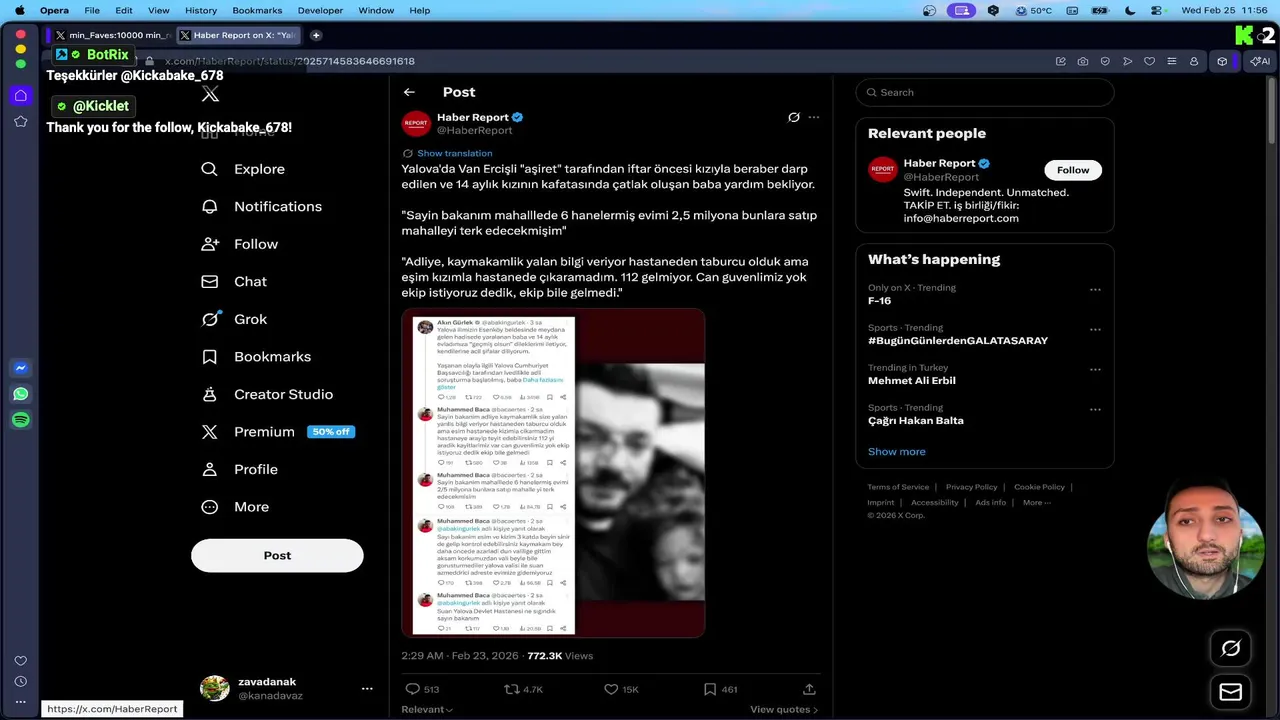Open options for #BugünGünlerdenGALATASARAY trend

[1095, 330]
